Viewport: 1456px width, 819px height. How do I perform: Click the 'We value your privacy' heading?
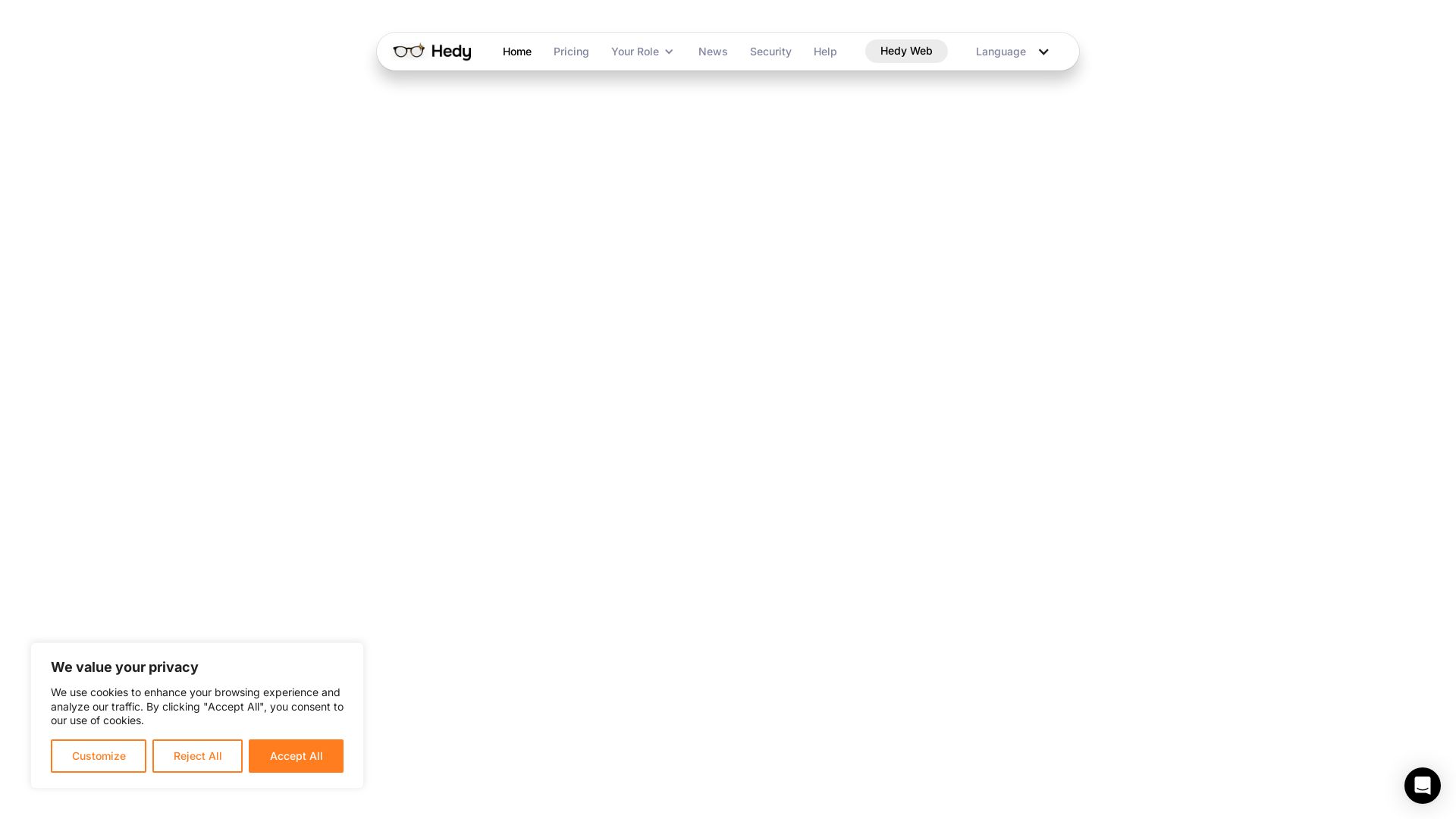(x=124, y=667)
